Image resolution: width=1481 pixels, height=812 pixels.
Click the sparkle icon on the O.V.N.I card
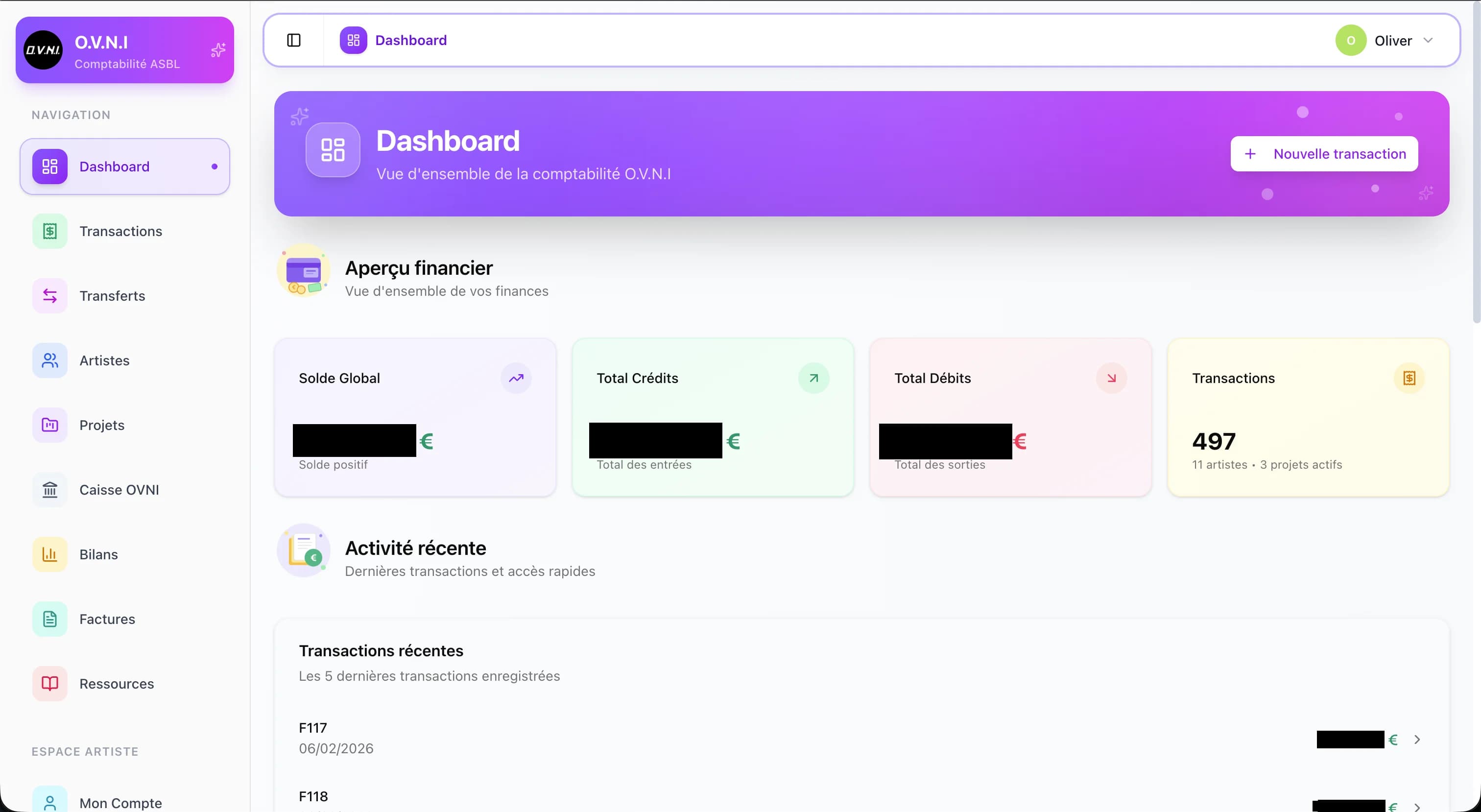[217, 50]
